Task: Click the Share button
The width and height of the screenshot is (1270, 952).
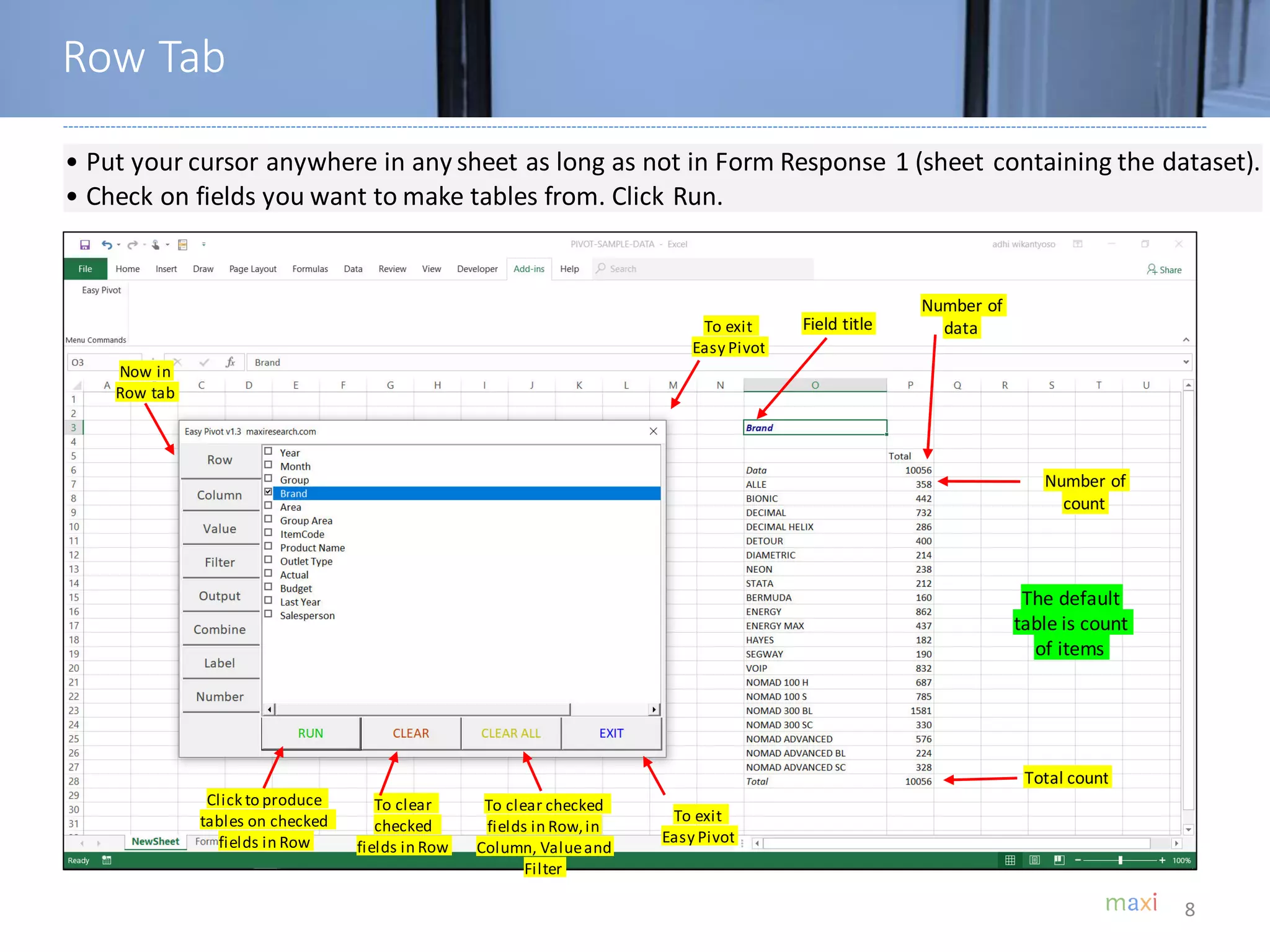Action: [1164, 270]
